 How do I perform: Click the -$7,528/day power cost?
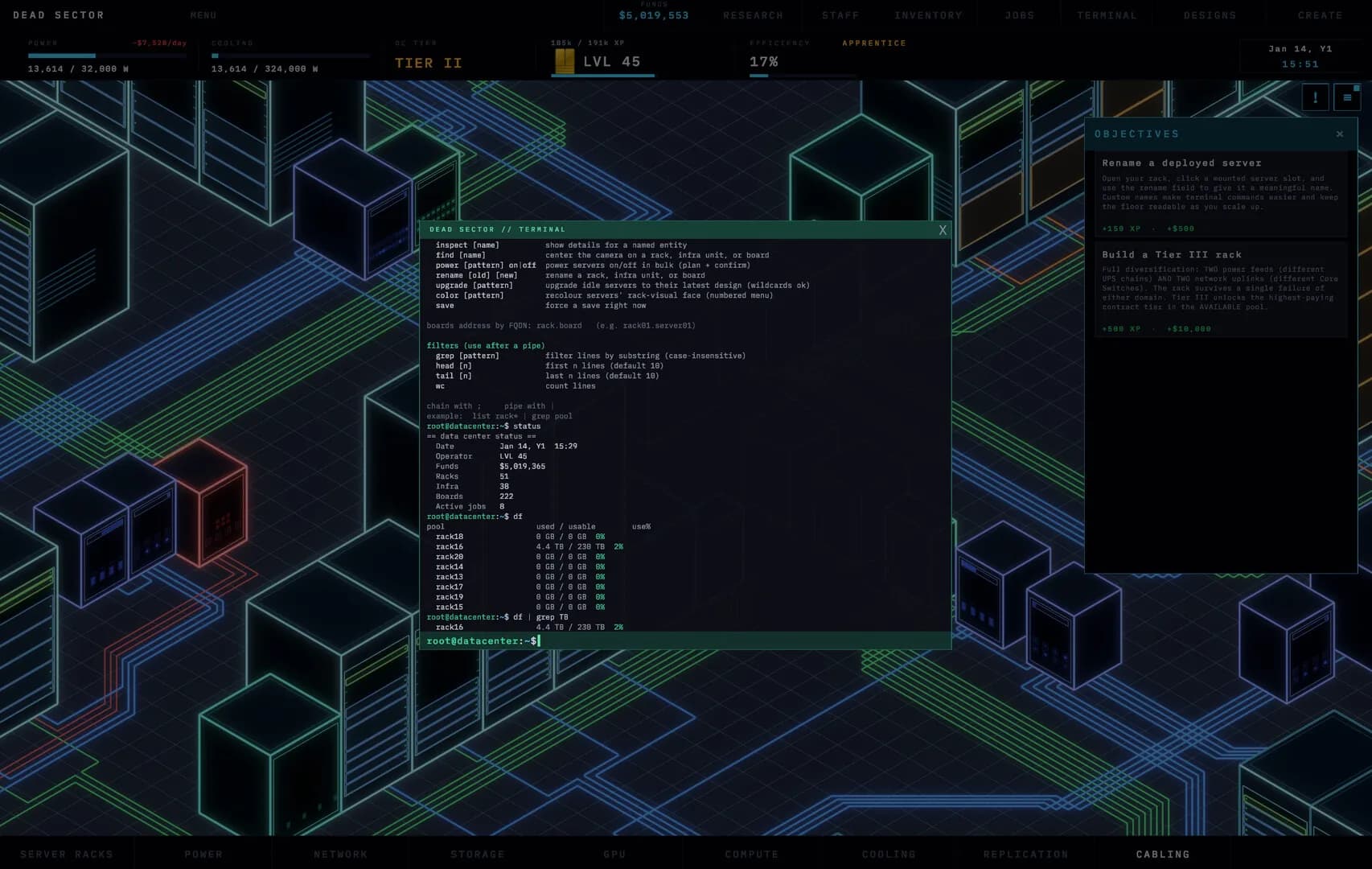(x=159, y=43)
